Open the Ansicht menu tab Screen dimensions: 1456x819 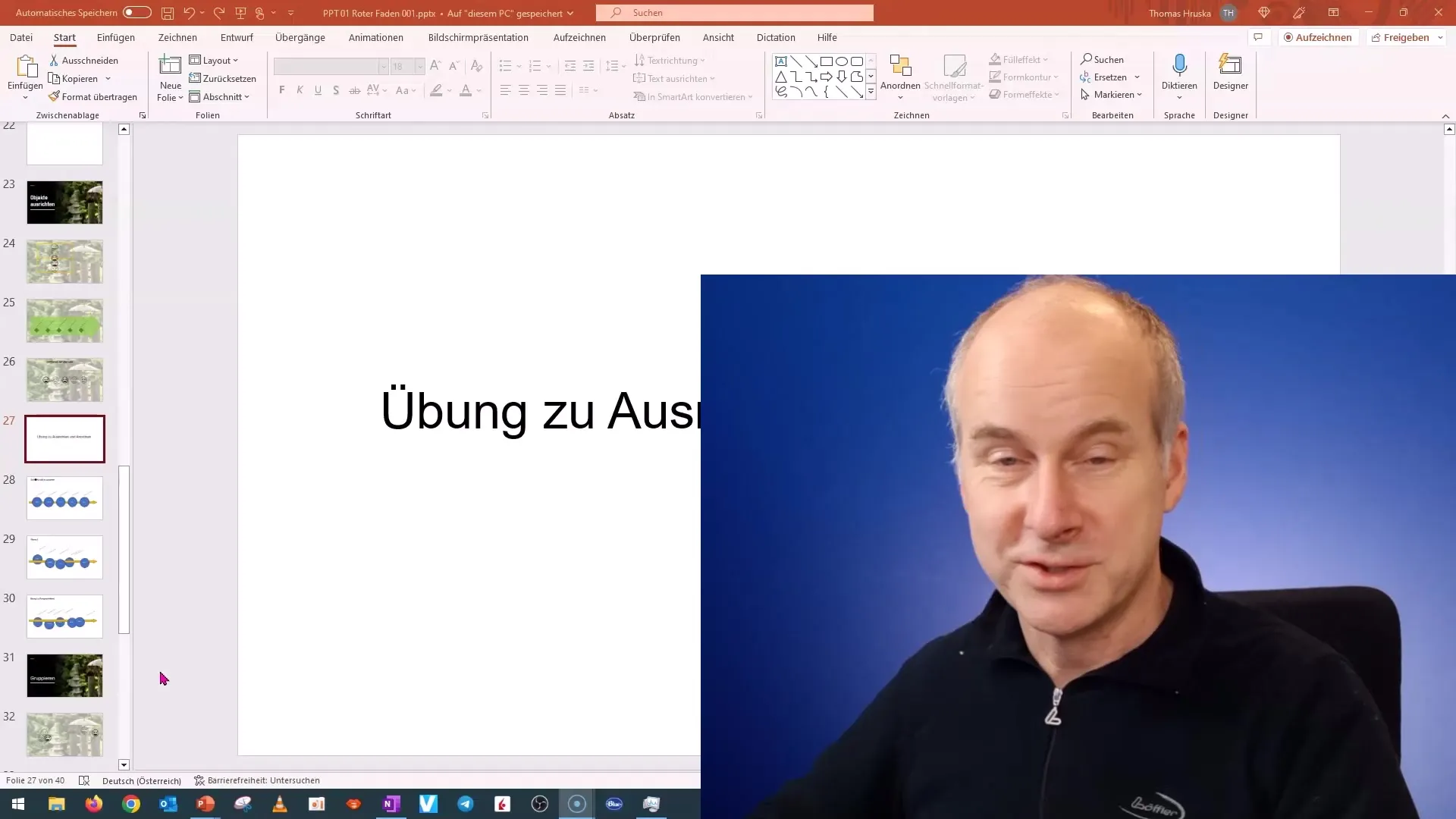pos(718,37)
